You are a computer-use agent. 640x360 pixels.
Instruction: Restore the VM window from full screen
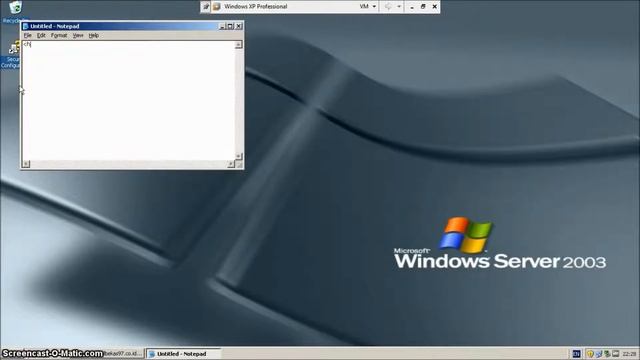click(423, 7)
